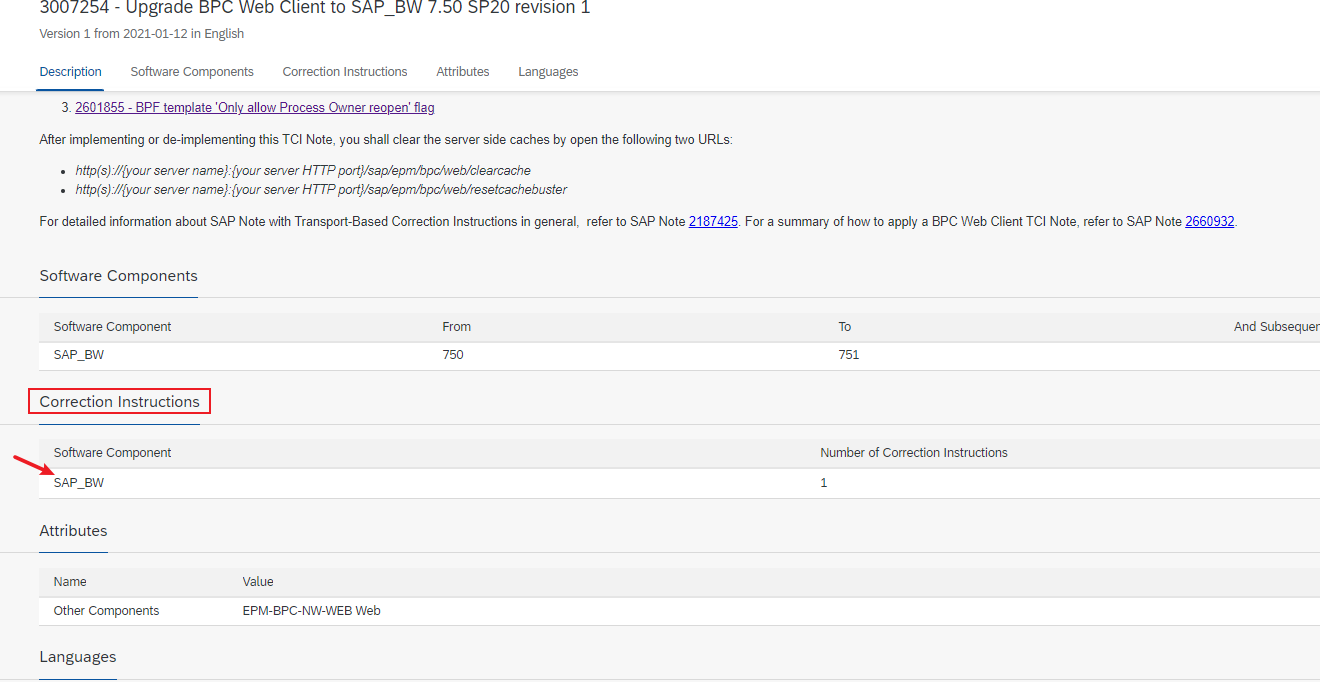The height and width of the screenshot is (682, 1320).
Task: Click the version 1 date line
Action: [141, 34]
